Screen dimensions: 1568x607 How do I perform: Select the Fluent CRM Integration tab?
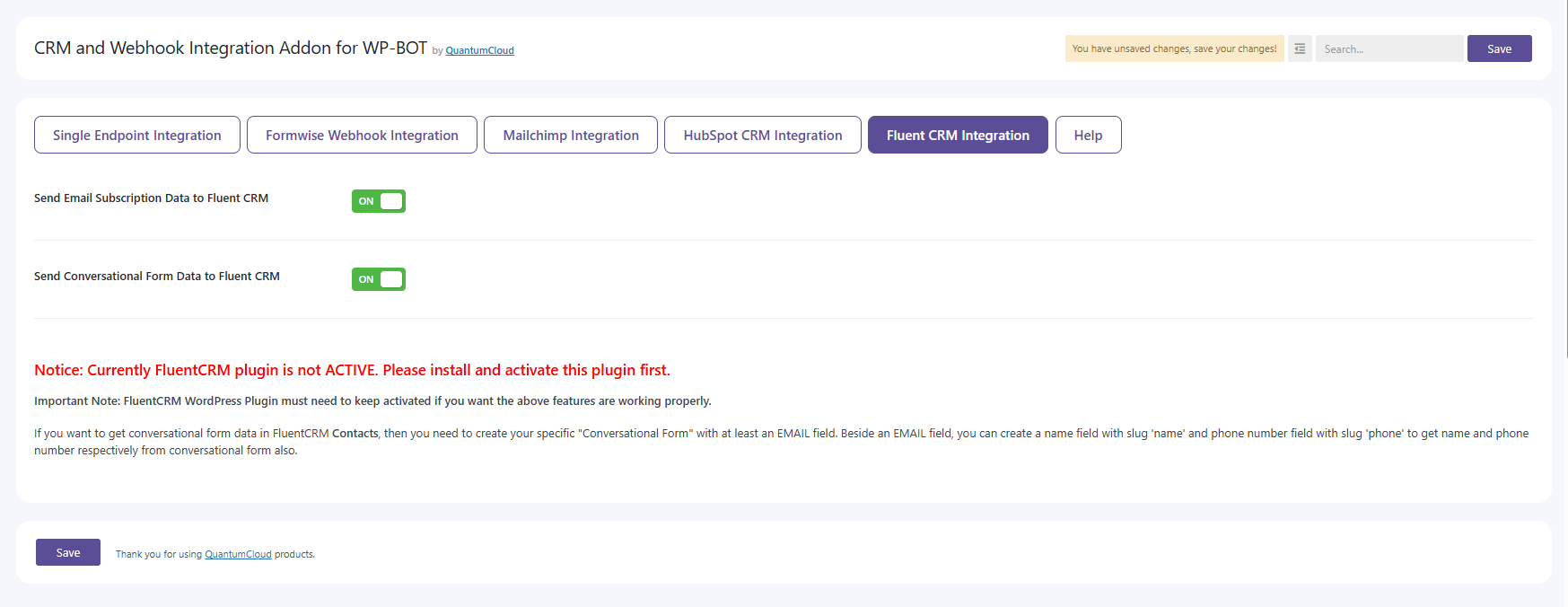958,135
